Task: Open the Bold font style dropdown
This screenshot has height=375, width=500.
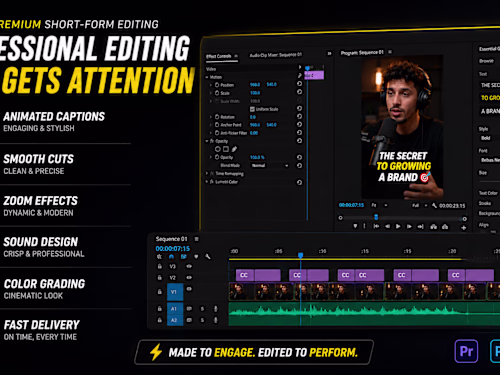Action: pyautogui.click(x=489, y=138)
